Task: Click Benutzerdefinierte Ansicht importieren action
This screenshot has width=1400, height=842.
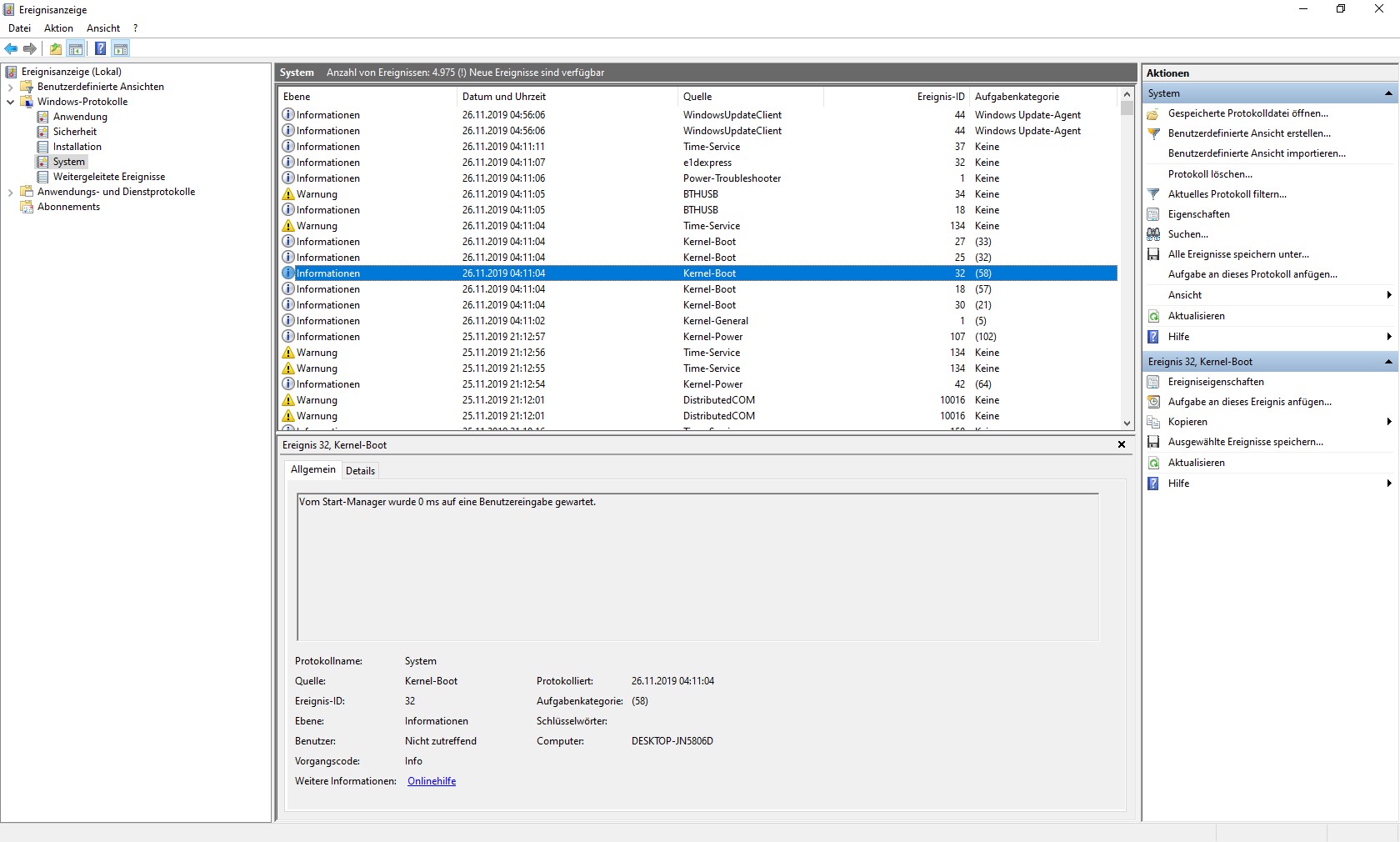Action: tap(1257, 153)
